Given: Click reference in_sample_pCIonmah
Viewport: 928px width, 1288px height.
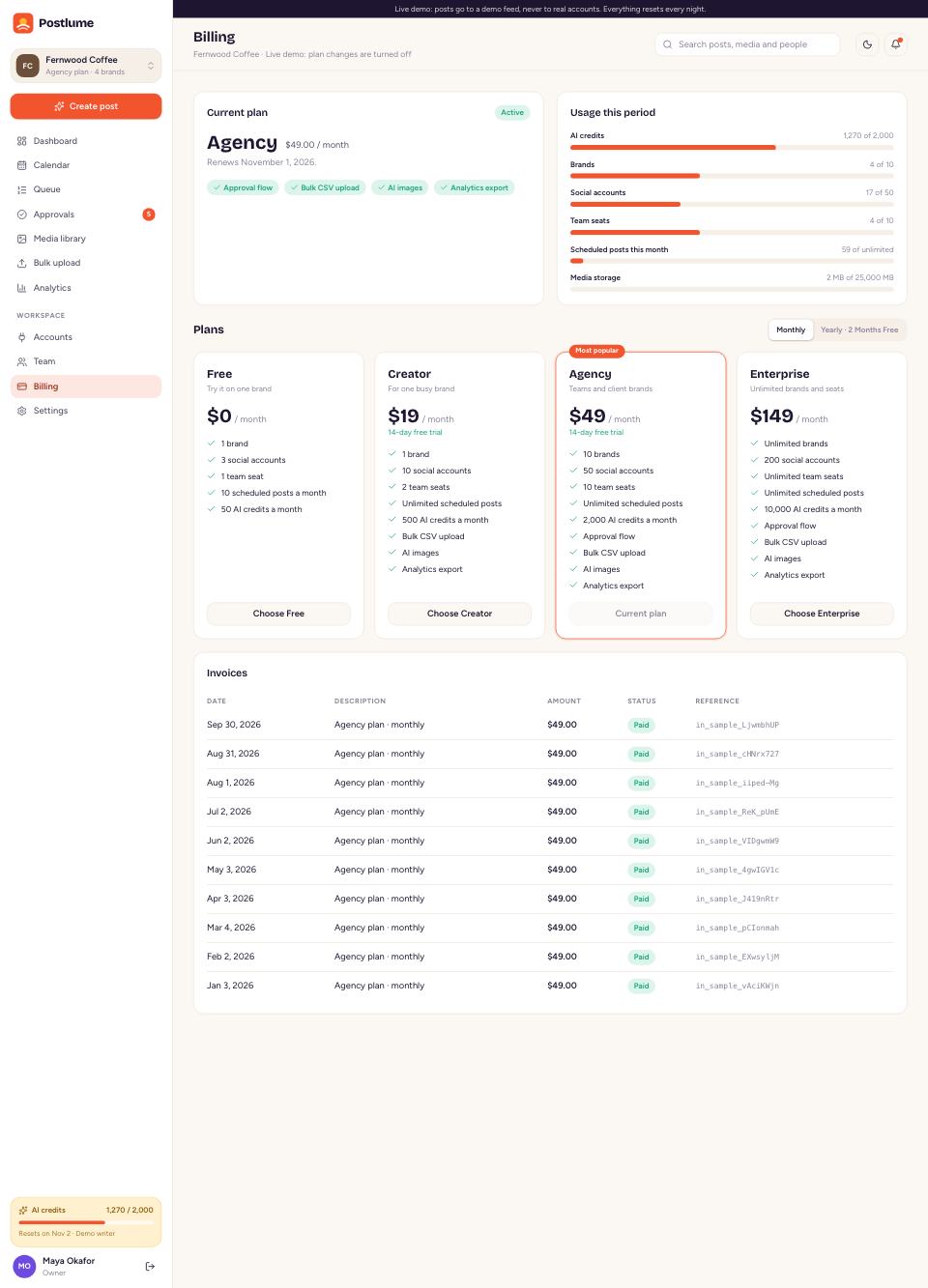Looking at the screenshot, I should (x=738, y=928).
